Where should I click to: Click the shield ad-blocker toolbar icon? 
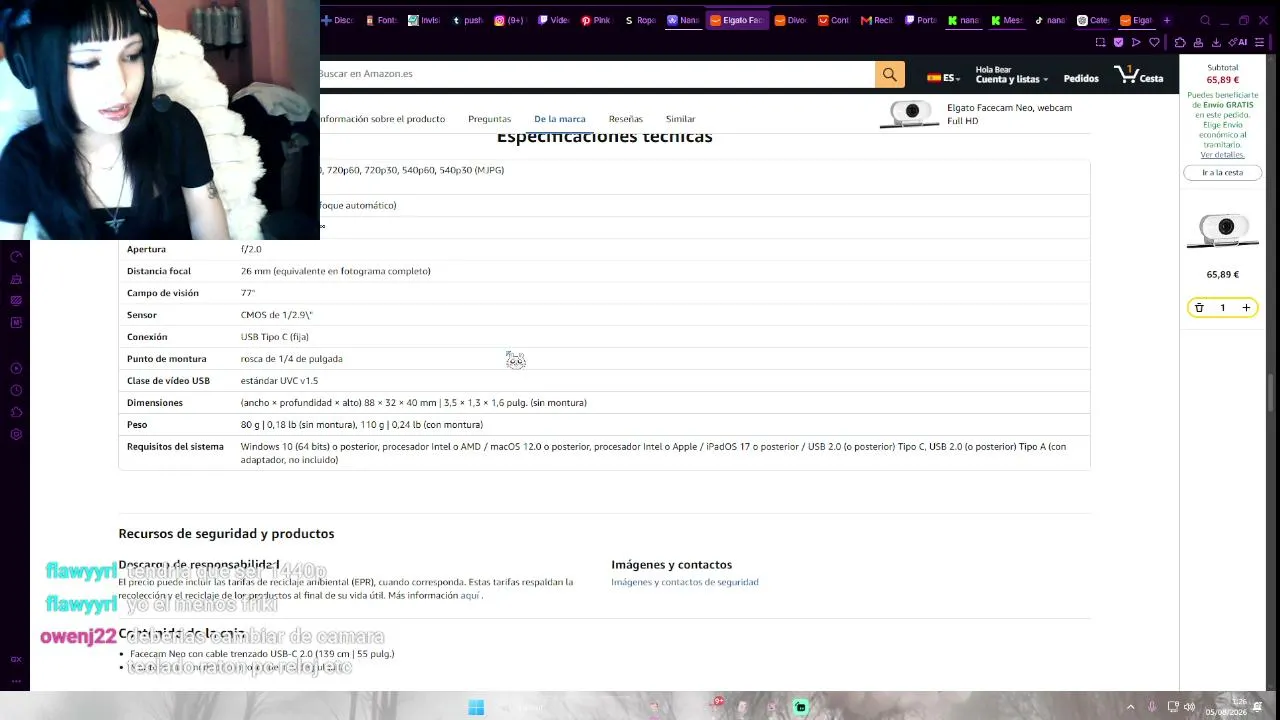1119,42
